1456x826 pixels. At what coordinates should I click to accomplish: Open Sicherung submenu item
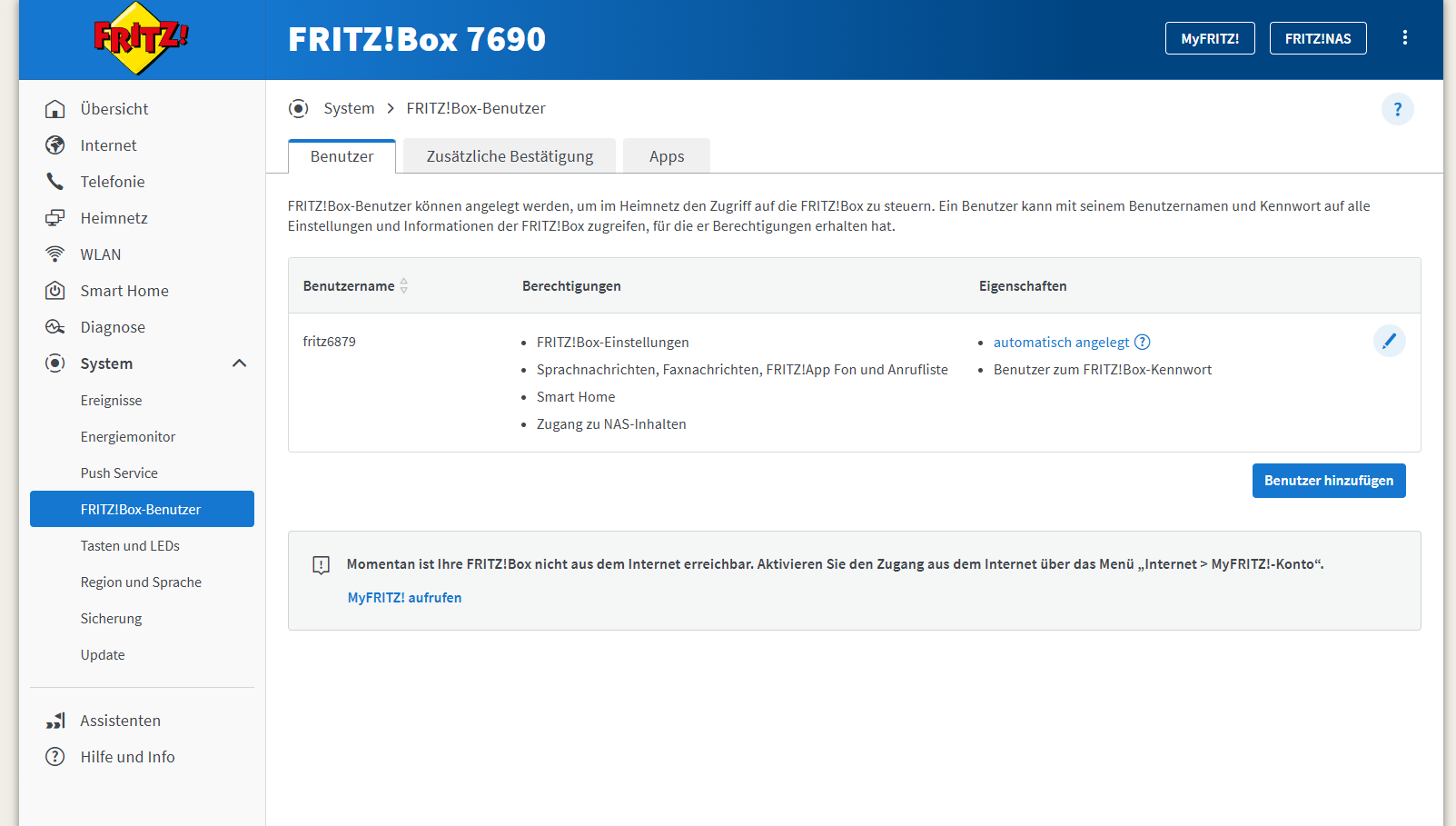(x=111, y=619)
